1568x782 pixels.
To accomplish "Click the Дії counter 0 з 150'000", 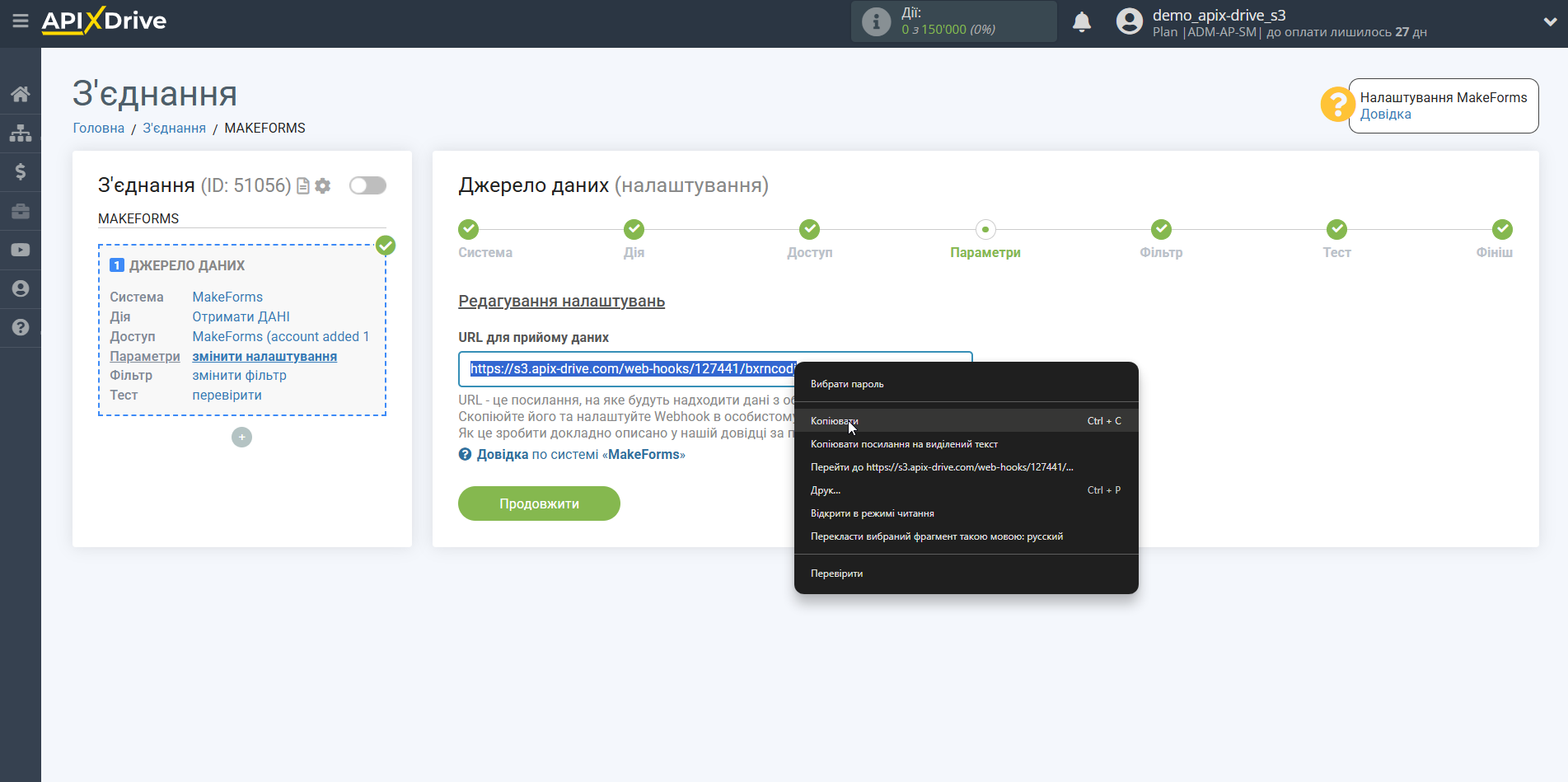I will [x=948, y=30].
